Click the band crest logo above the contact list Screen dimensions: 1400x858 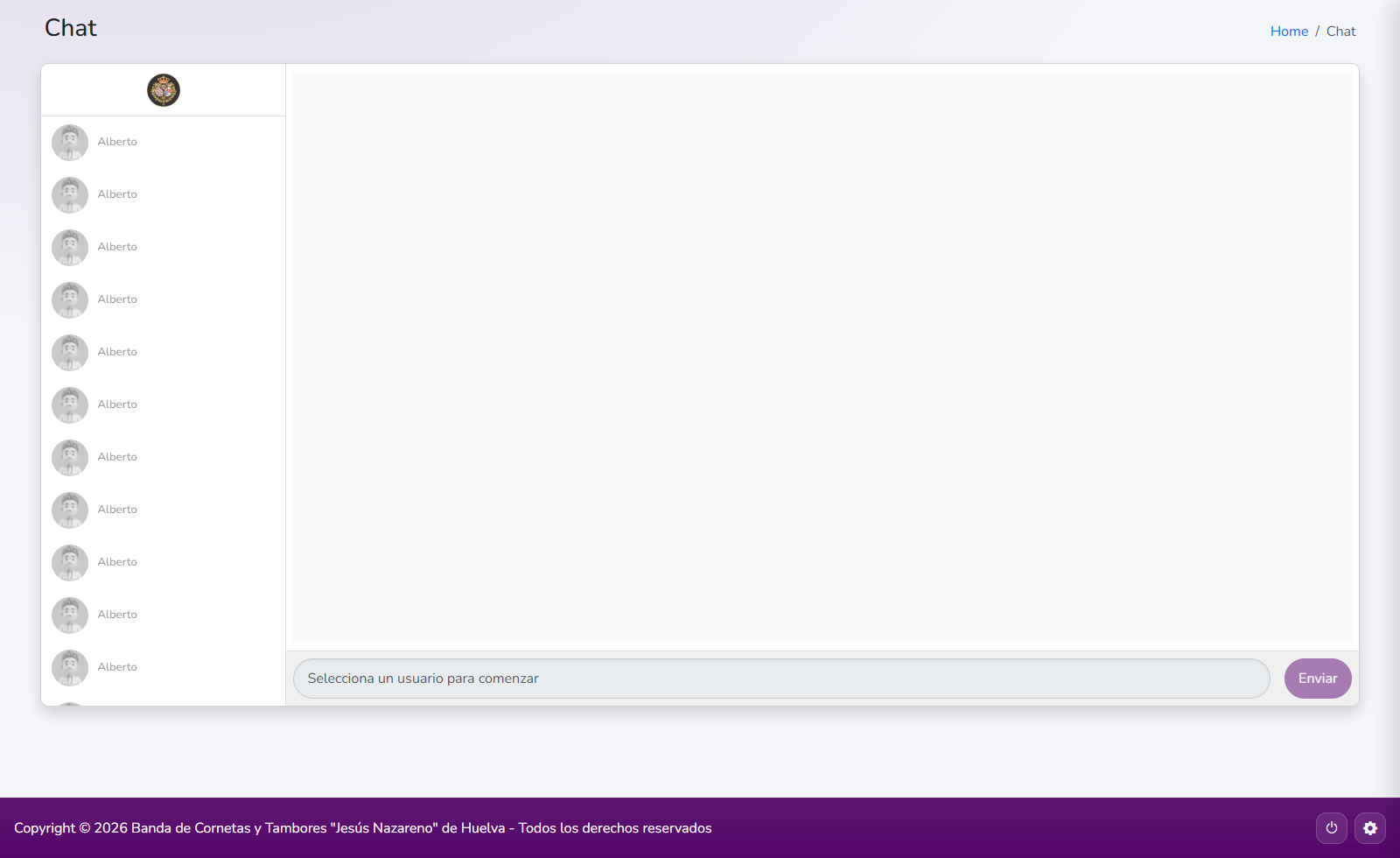coord(164,90)
